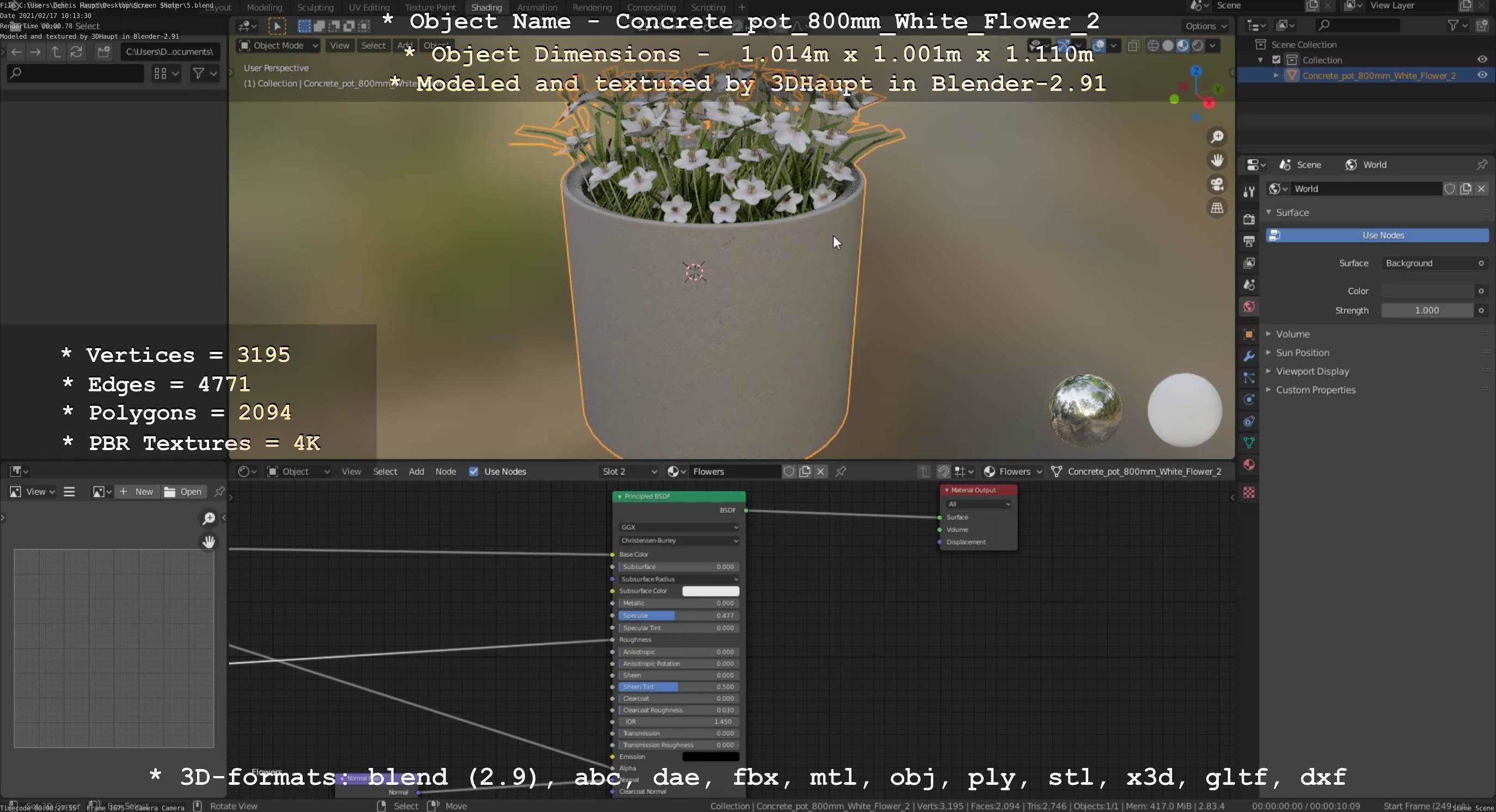Switch to the Rendering workspace tab
The height and width of the screenshot is (812, 1496).
(592, 7)
